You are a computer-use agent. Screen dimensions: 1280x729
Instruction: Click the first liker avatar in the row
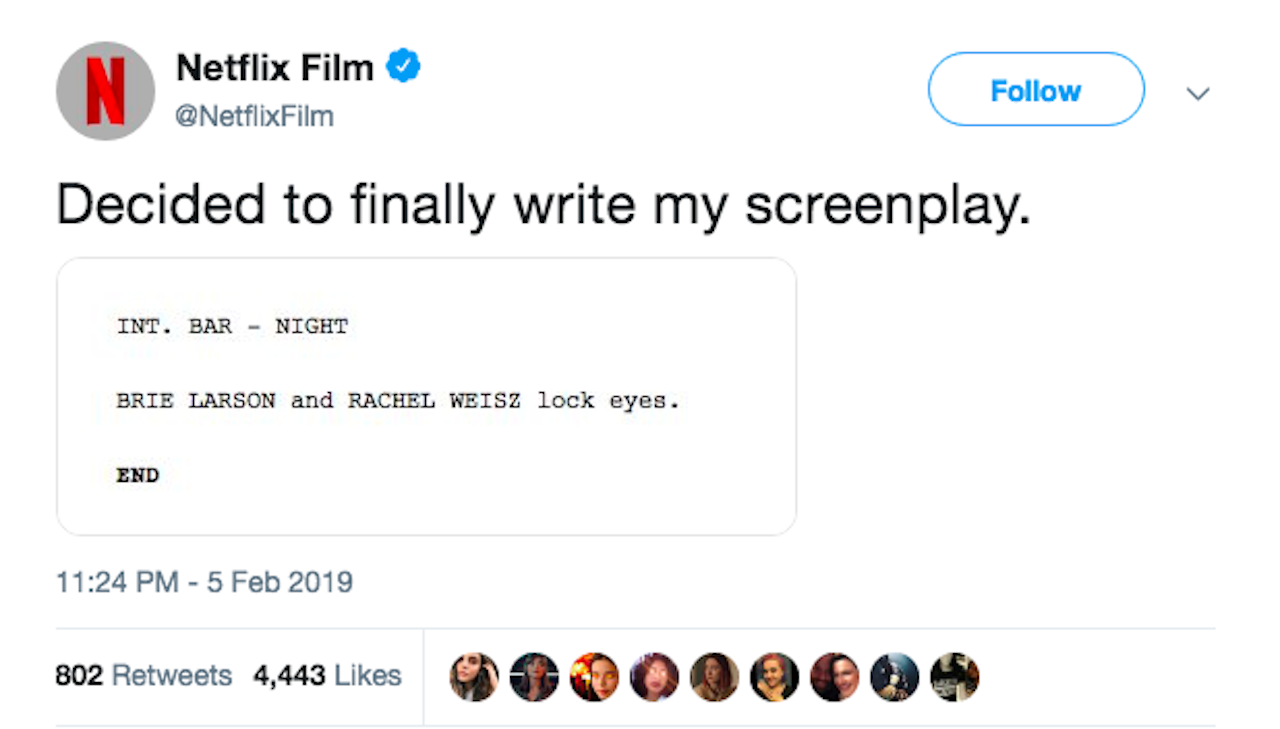pos(474,677)
